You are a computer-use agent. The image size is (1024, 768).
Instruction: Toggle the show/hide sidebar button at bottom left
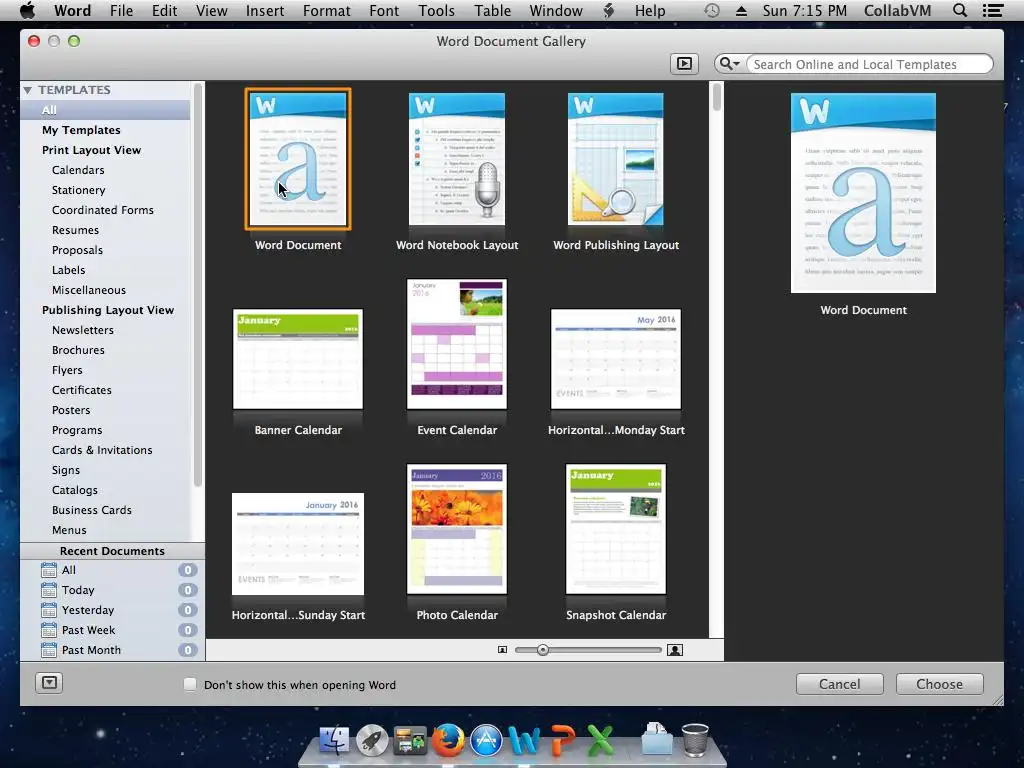49,683
